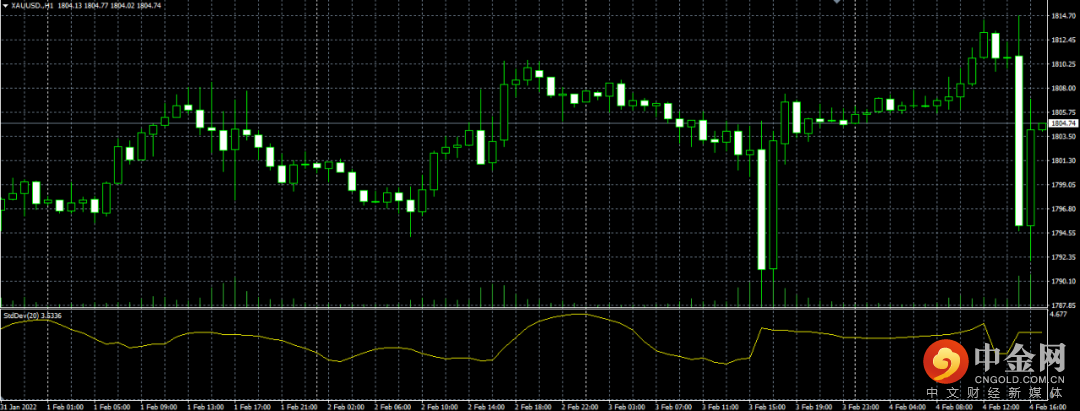Click the 1 Feb 21:00 time label

pyautogui.click(x=298, y=406)
